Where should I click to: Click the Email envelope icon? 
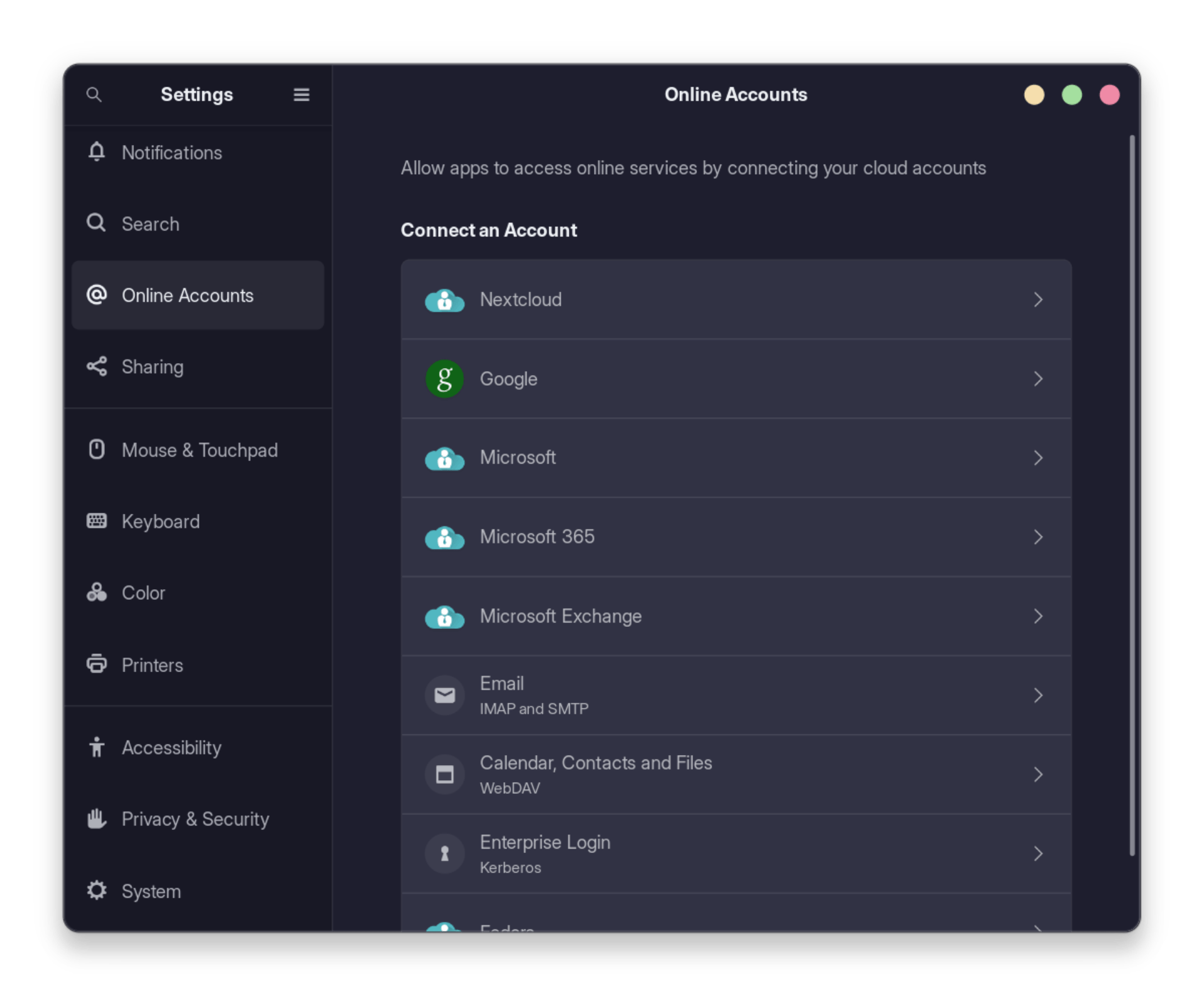coord(444,695)
